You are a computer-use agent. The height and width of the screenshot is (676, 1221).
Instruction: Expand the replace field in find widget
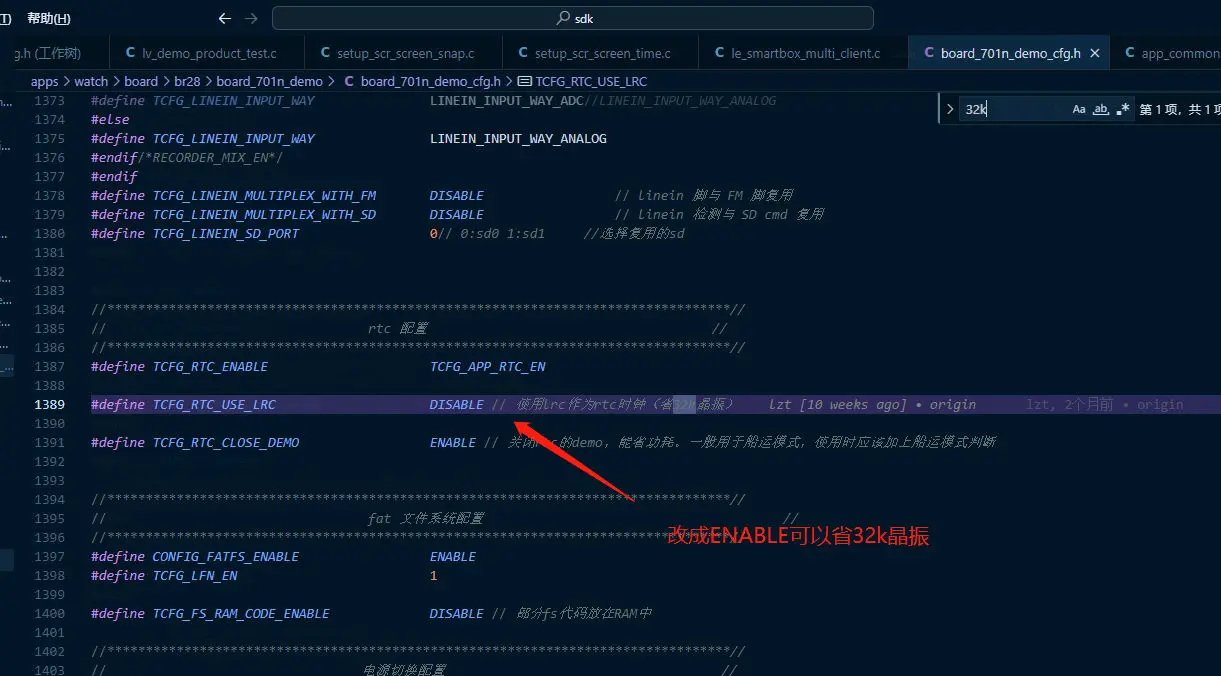pos(950,110)
